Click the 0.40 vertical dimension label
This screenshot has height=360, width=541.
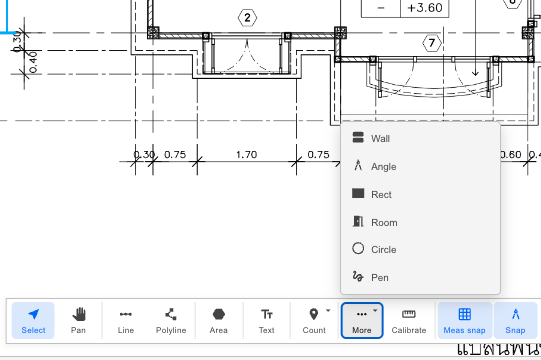pos(33,62)
